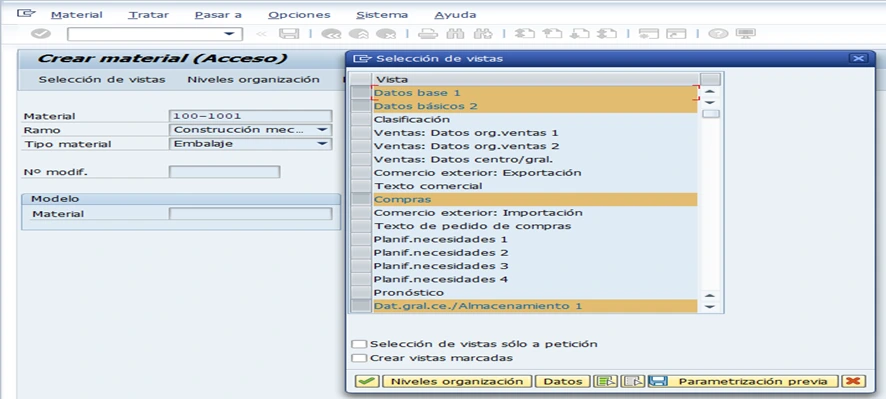Image resolution: width=886 pixels, height=399 pixels.
Task: Select 'Ventas: Datos org.ventas 2' row
Action: coord(535,146)
